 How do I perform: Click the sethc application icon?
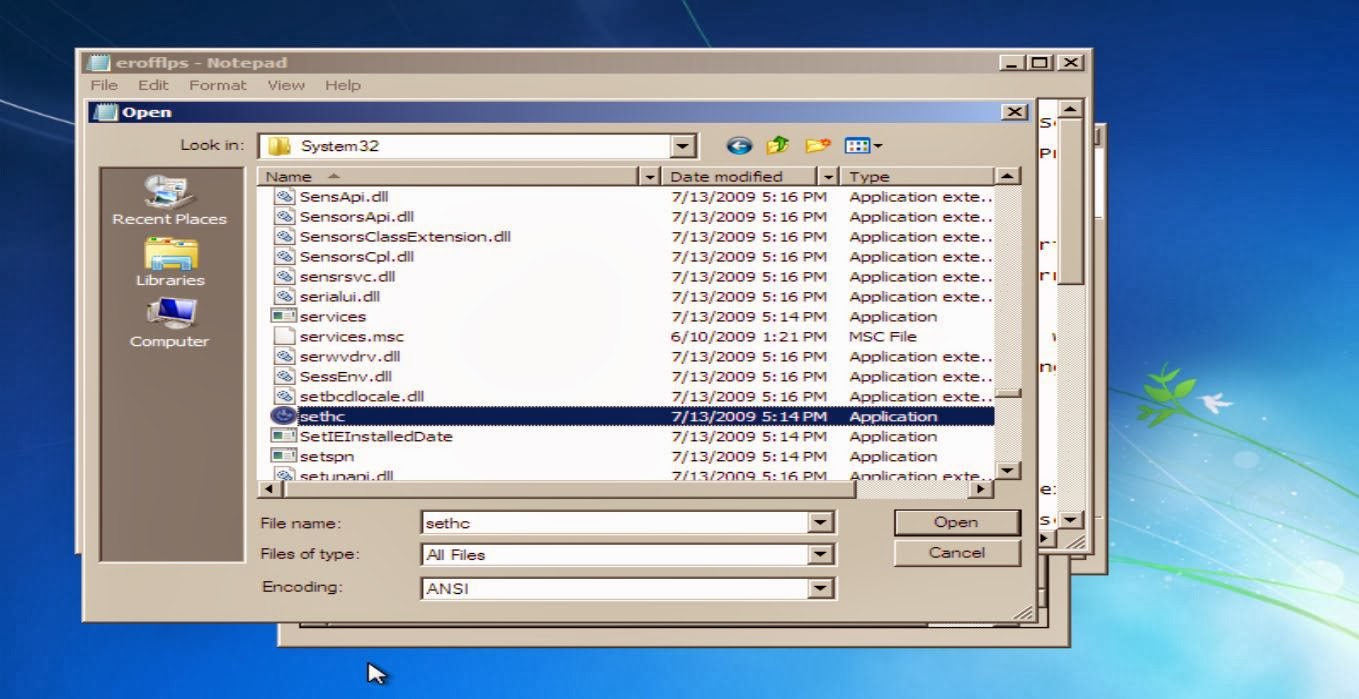tap(284, 416)
